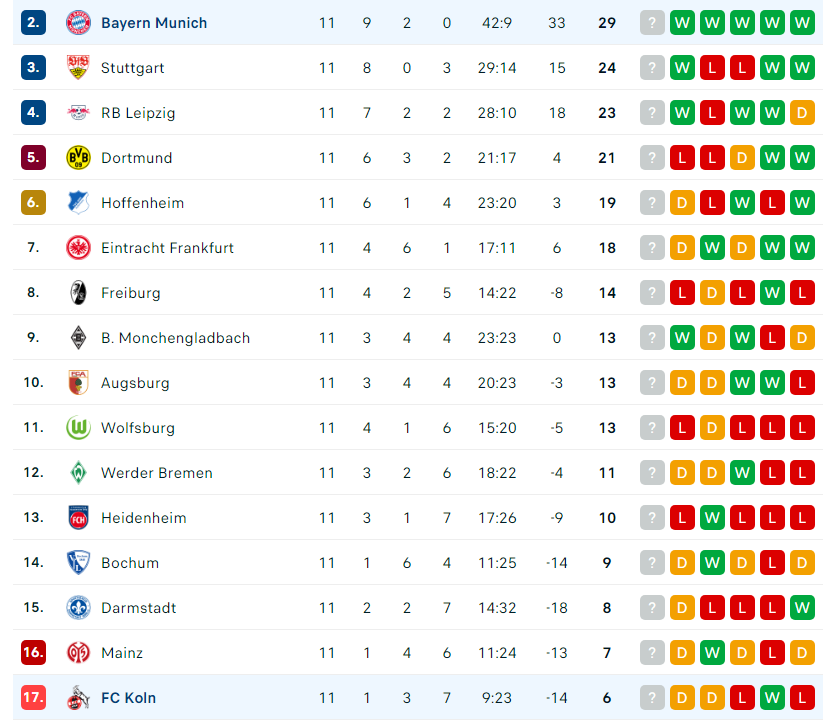Click the RB Leipzig logo
Viewport: 823px width, 725px height.
point(78,112)
